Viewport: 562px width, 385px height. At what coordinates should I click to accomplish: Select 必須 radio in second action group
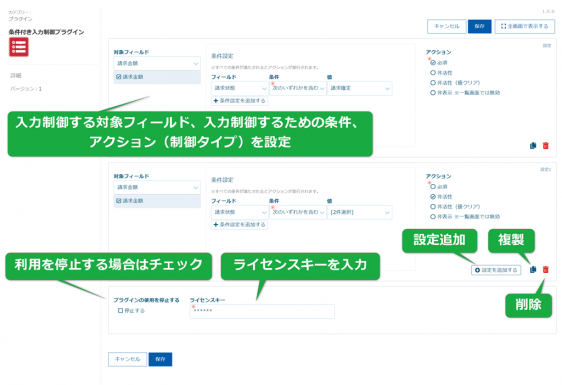coord(433,187)
